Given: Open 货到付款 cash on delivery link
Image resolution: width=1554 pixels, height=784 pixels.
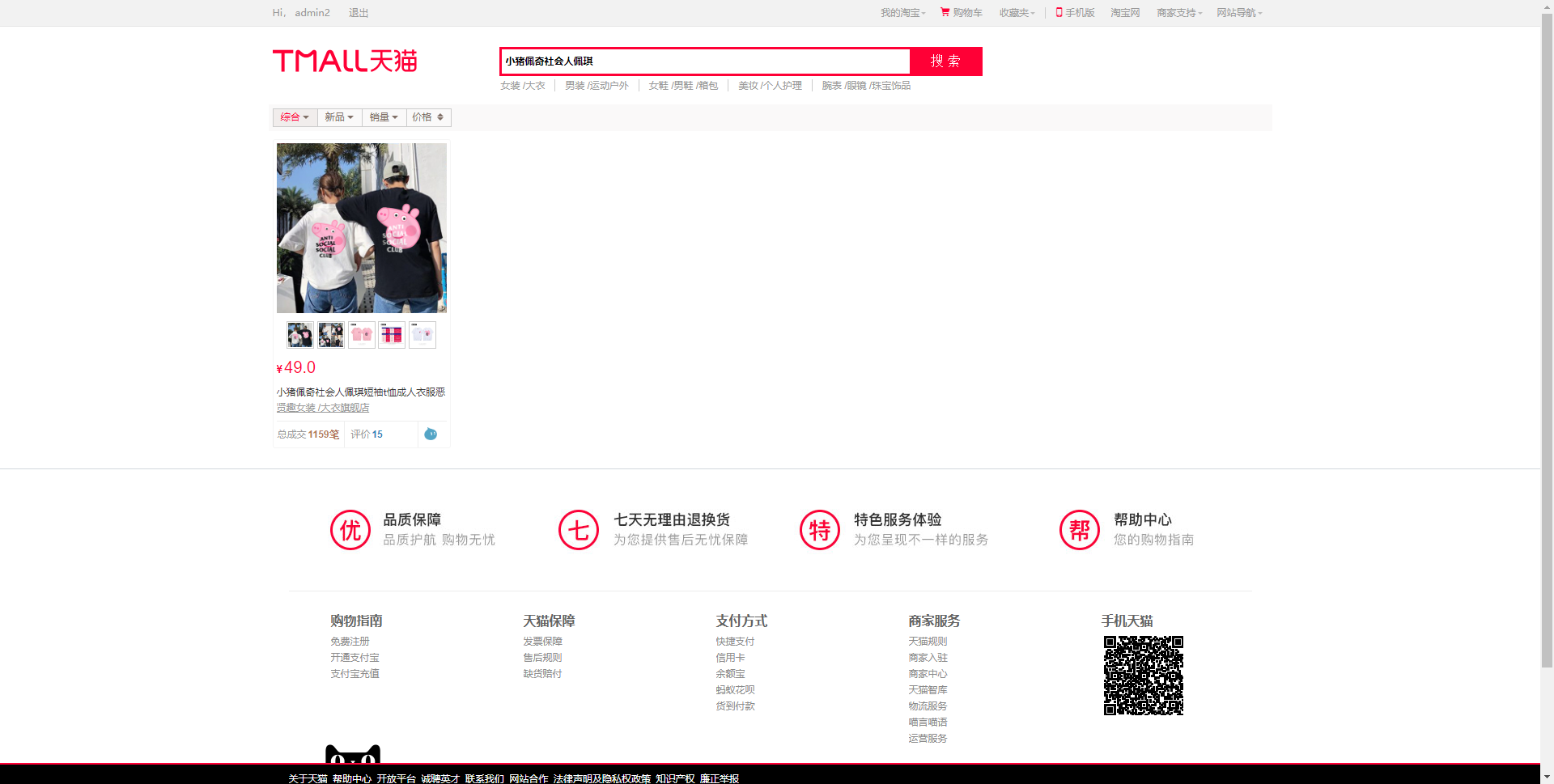Looking at the screenshot, I should [x=735, y=706].
